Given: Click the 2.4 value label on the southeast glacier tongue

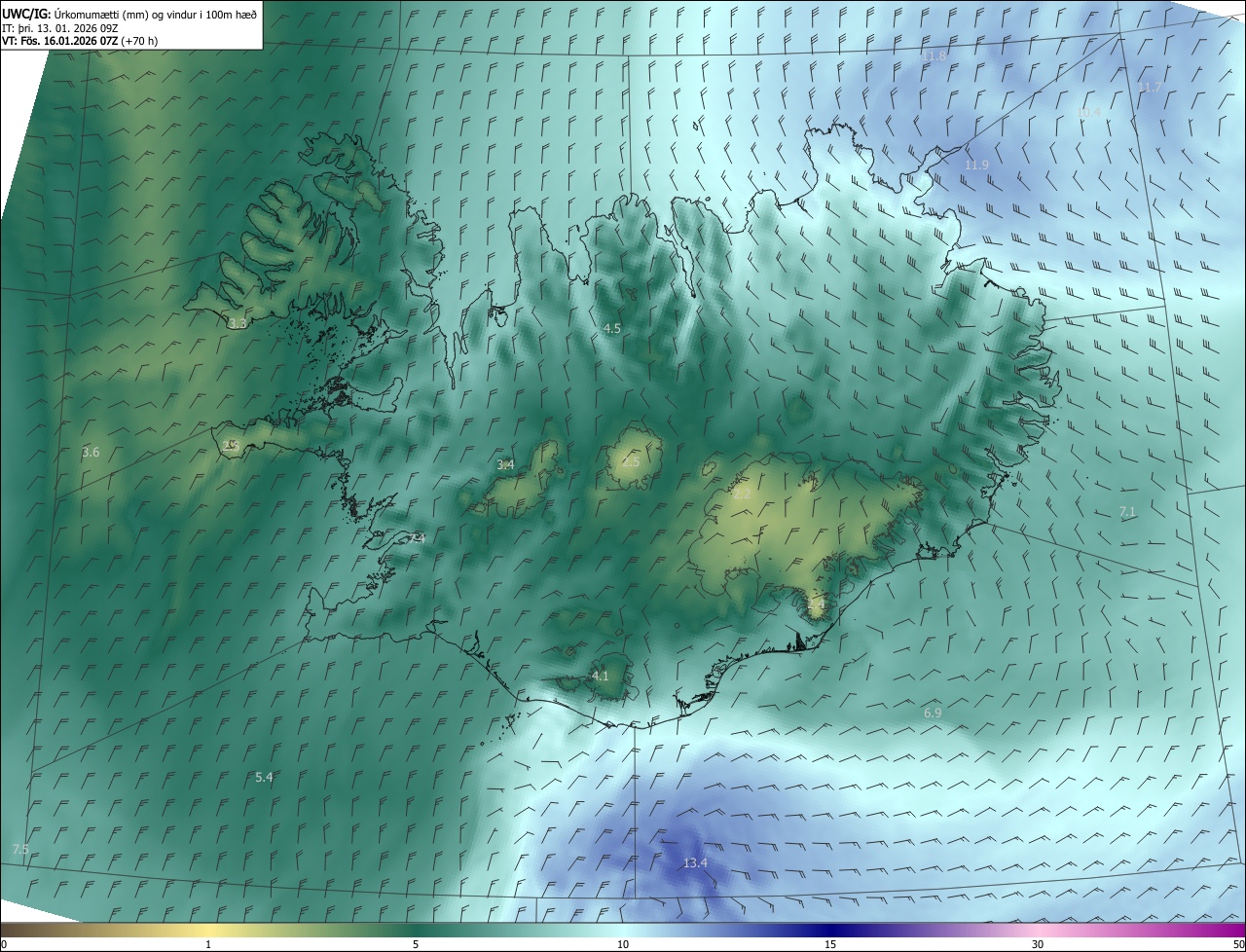Looking at the screenshot, I should tap(816, 604).
